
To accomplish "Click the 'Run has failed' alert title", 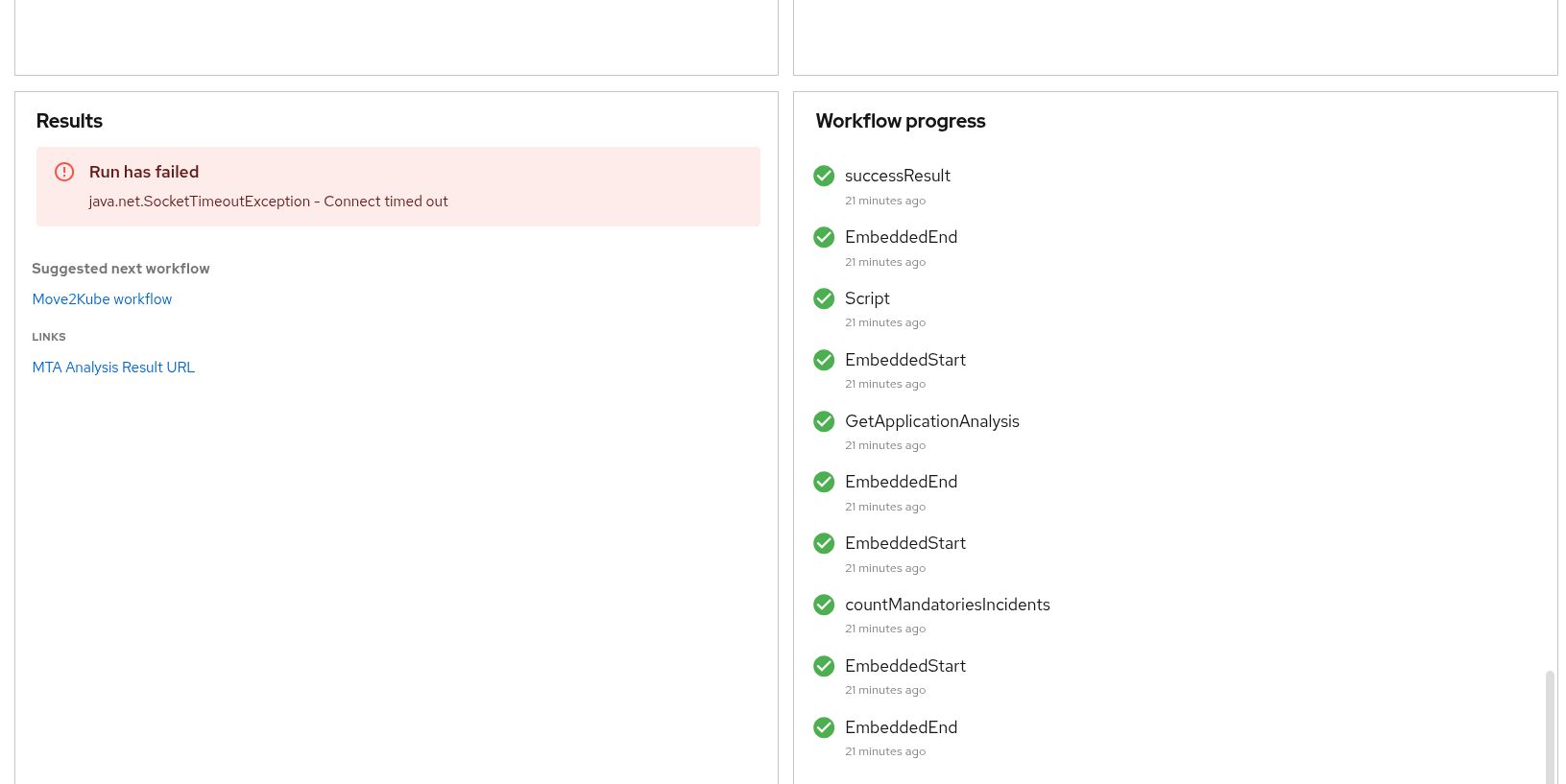I will (144, 172).
